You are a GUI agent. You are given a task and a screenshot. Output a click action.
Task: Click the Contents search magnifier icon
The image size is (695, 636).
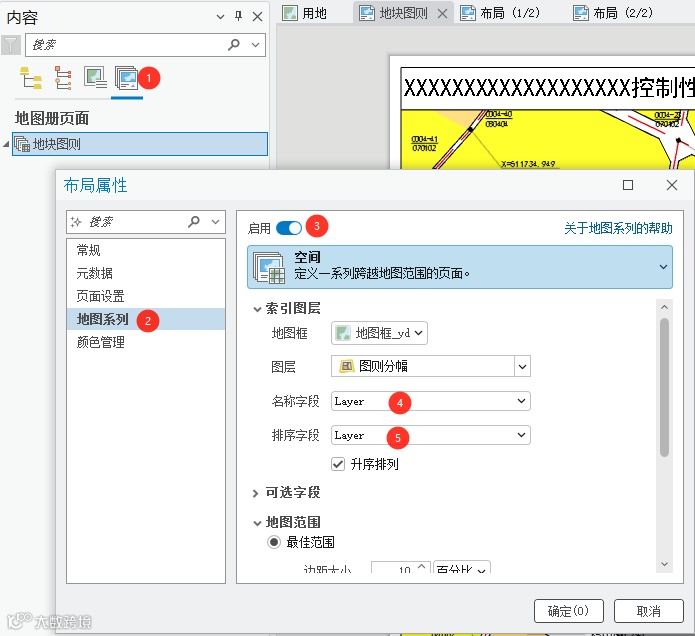coord(234,44)
